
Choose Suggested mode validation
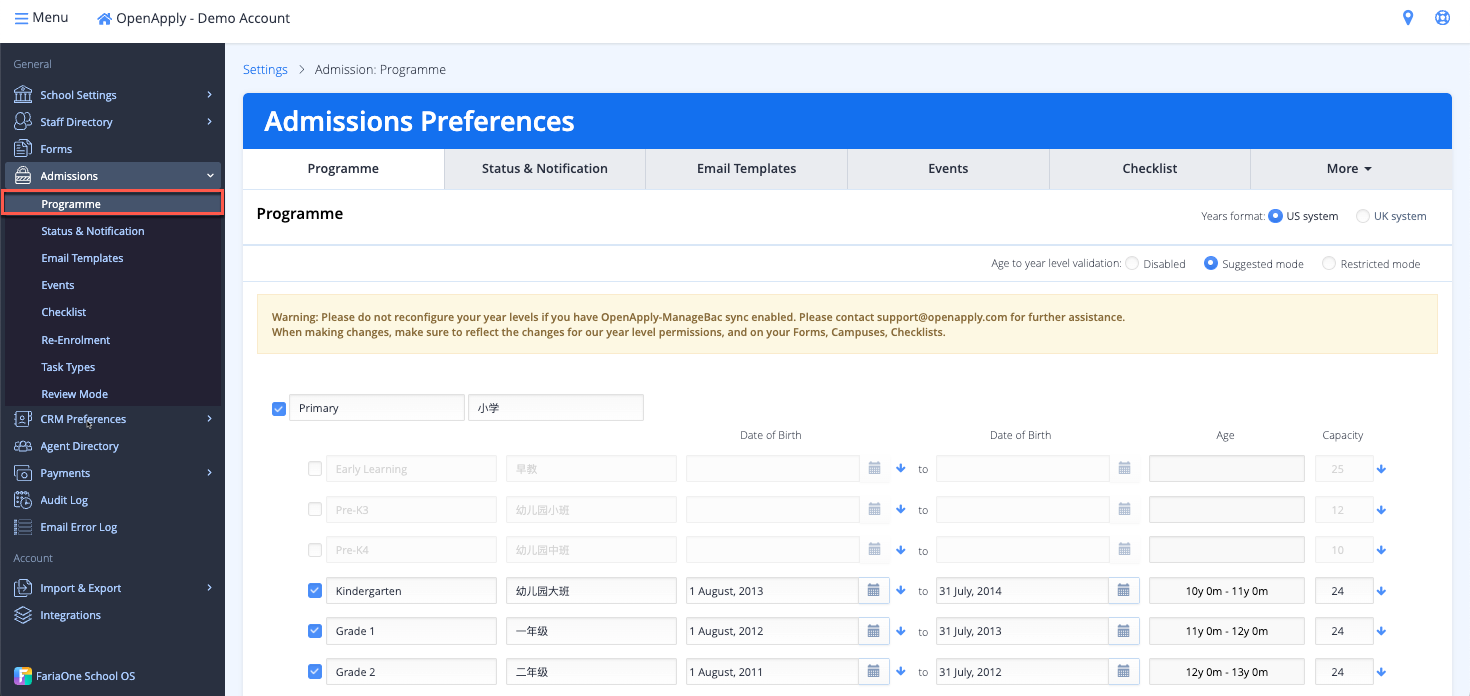pos(1211,264)
